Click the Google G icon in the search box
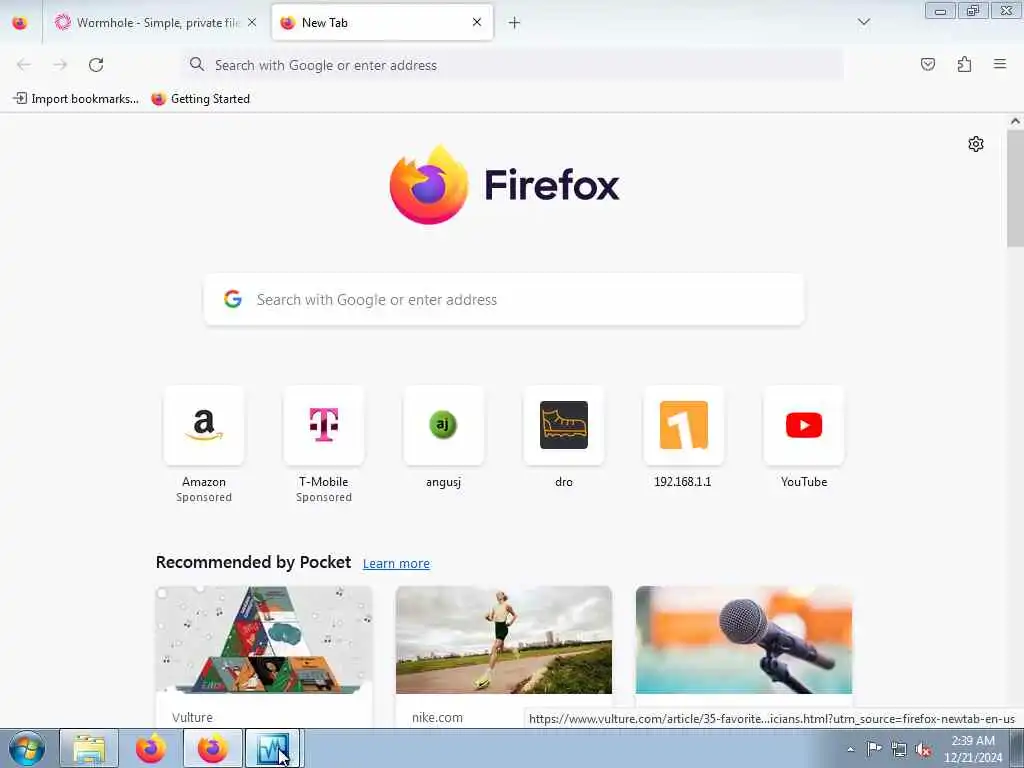 click(x=233, y=299)
